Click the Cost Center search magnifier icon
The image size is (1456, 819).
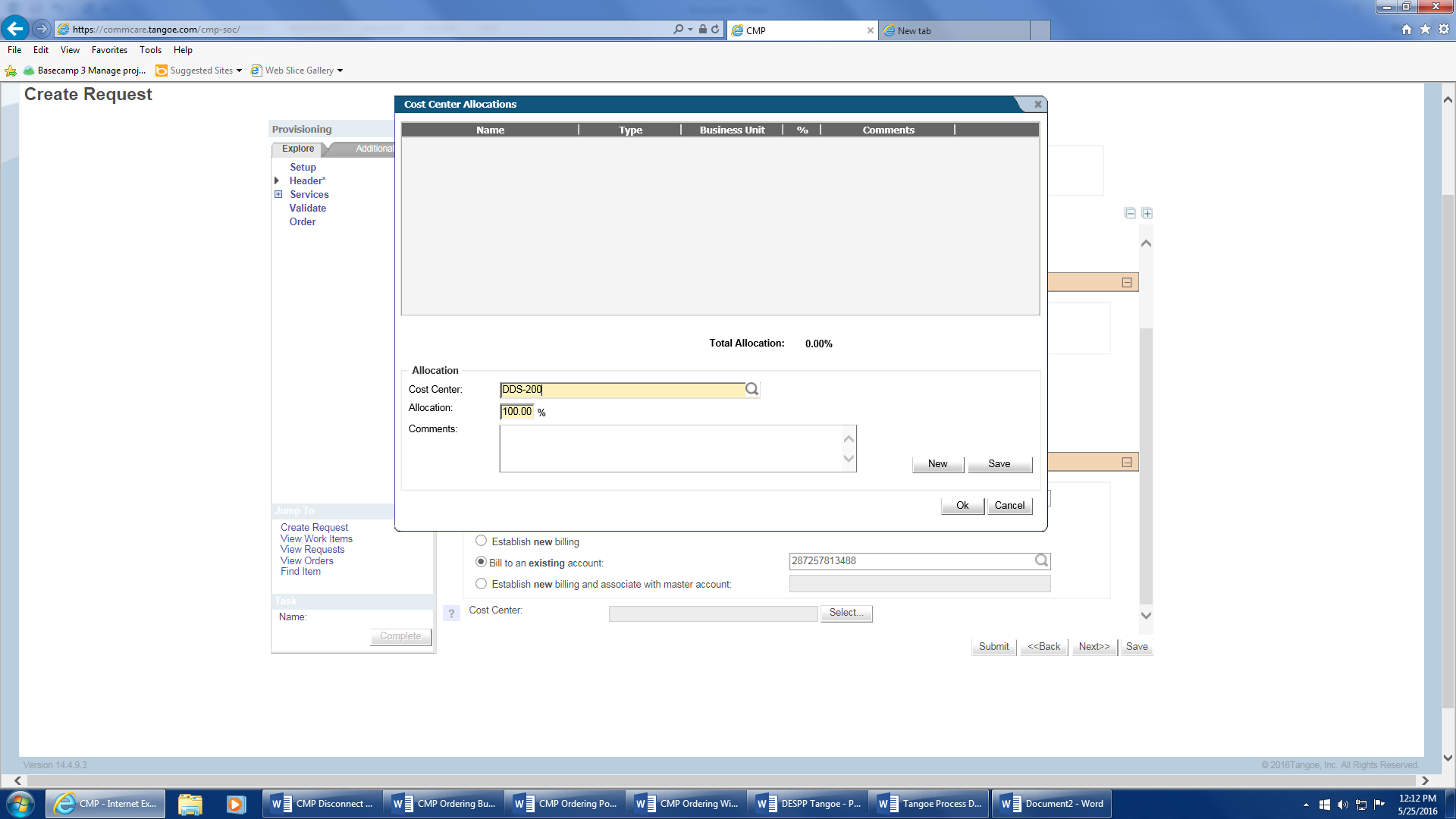(x=752, y=389)
